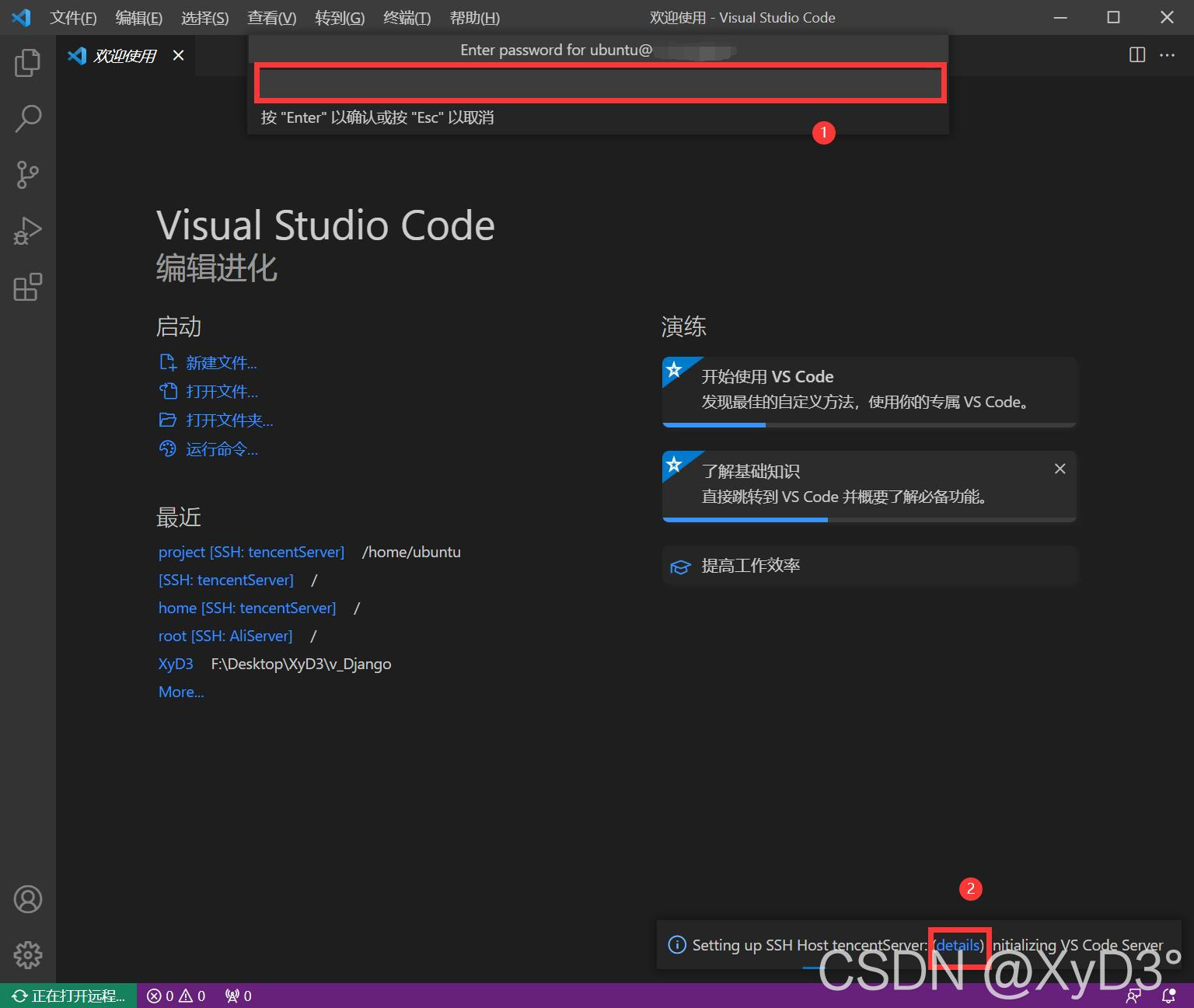Open the Source Control view
The image size is (1194, 1008).
(x=27, y=175)
